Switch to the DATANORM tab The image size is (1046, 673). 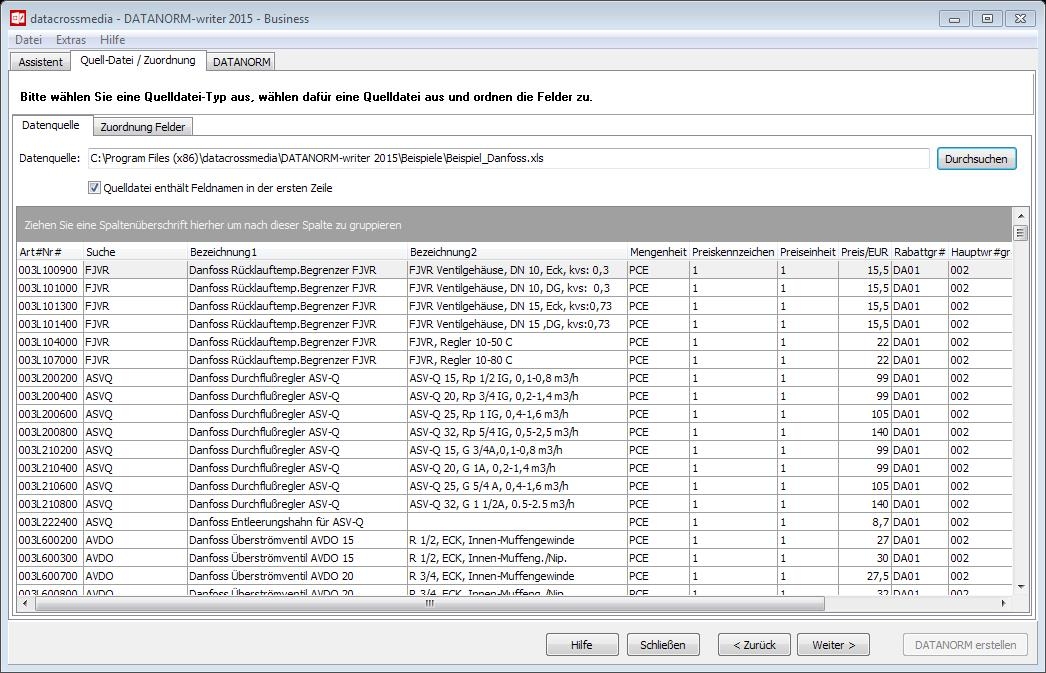(241, 62)
